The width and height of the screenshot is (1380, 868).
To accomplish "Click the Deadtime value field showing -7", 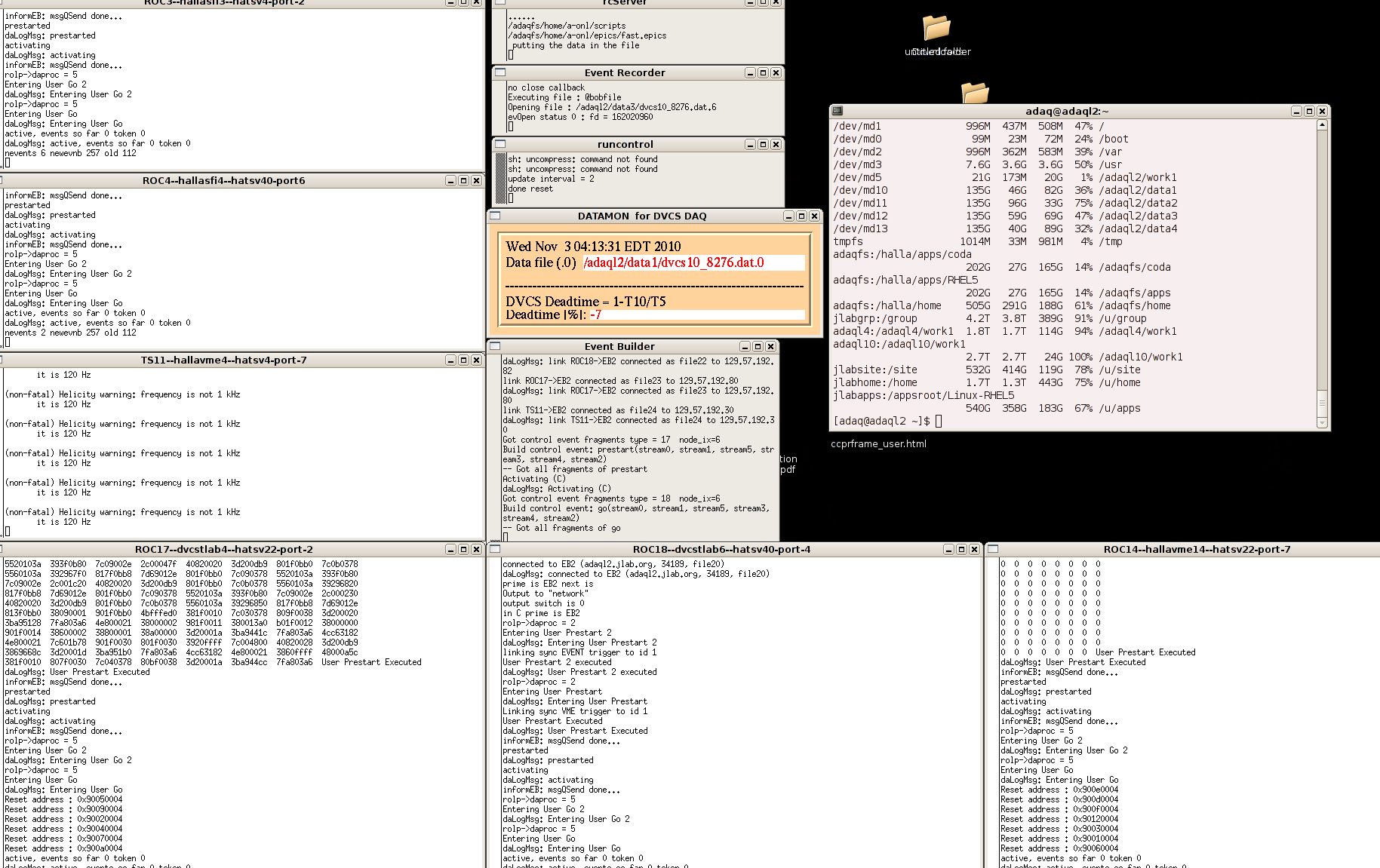I will coord(696,314).
